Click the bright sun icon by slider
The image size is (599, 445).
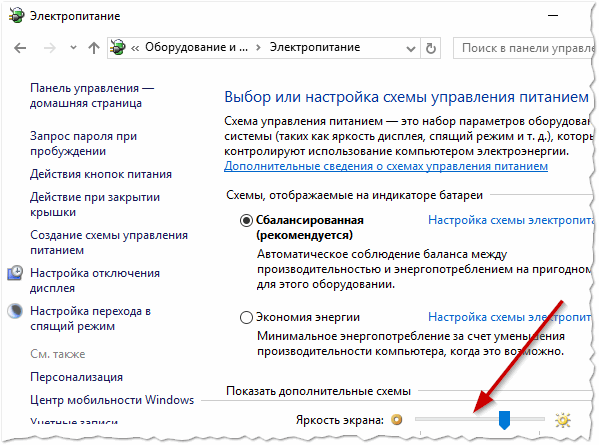563,420
